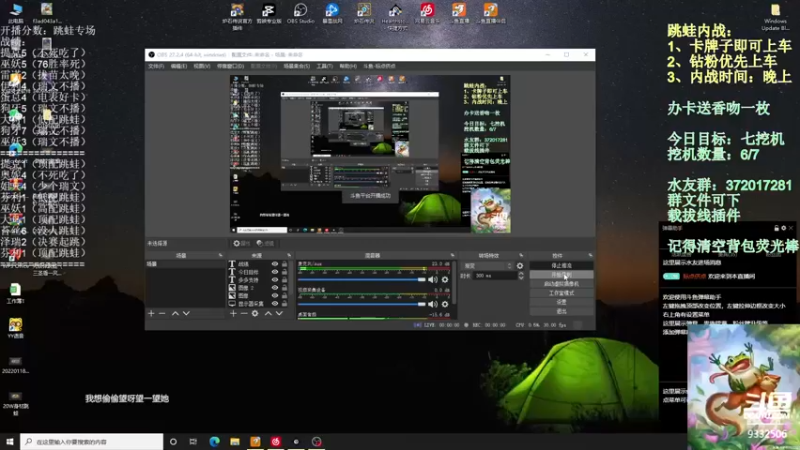
Task: Toggle the lock on the 今日目标 source
Action: (285, 272)
